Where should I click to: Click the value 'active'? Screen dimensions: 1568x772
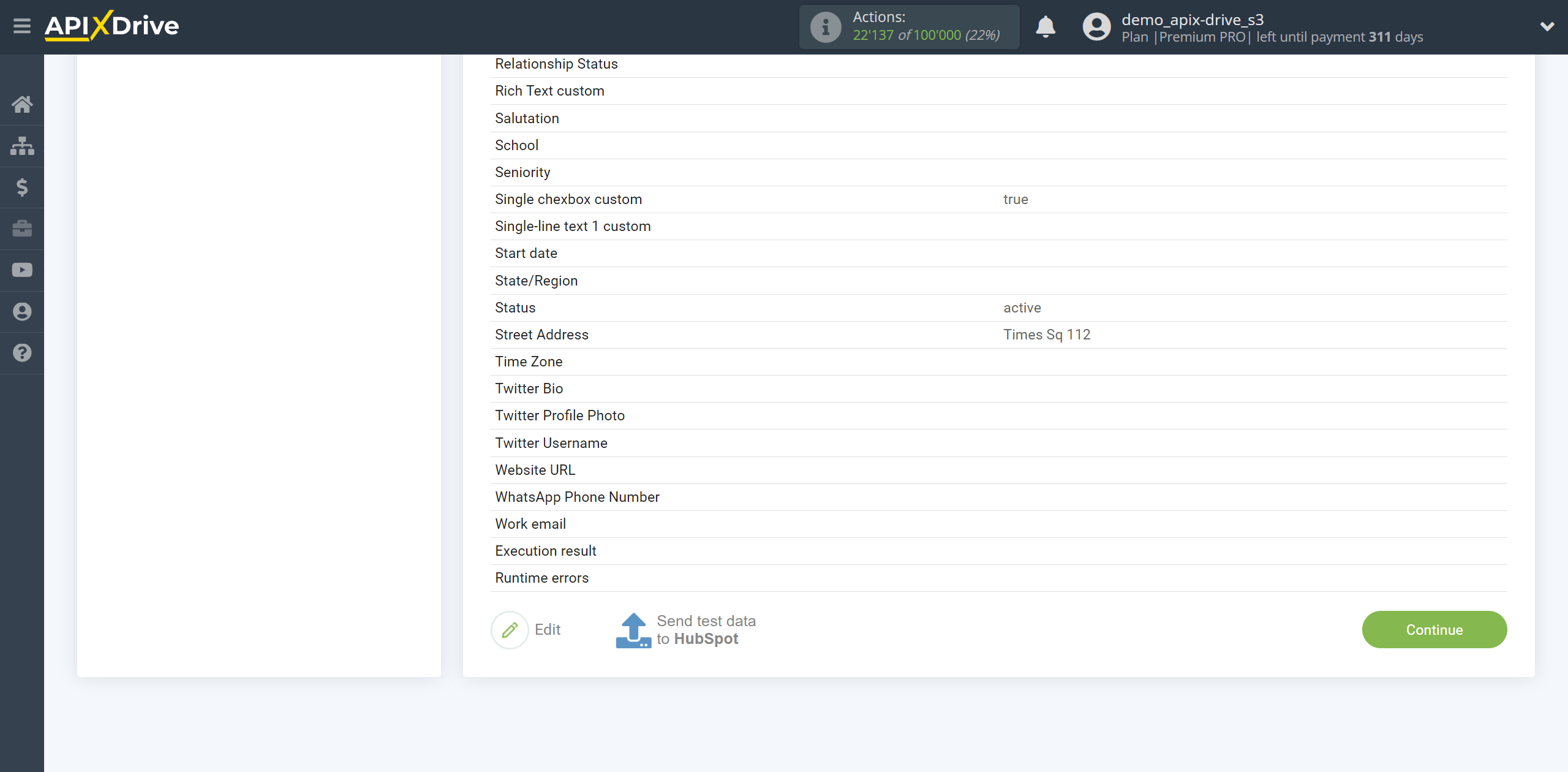pyautogui.click(x=1022, y=308)
